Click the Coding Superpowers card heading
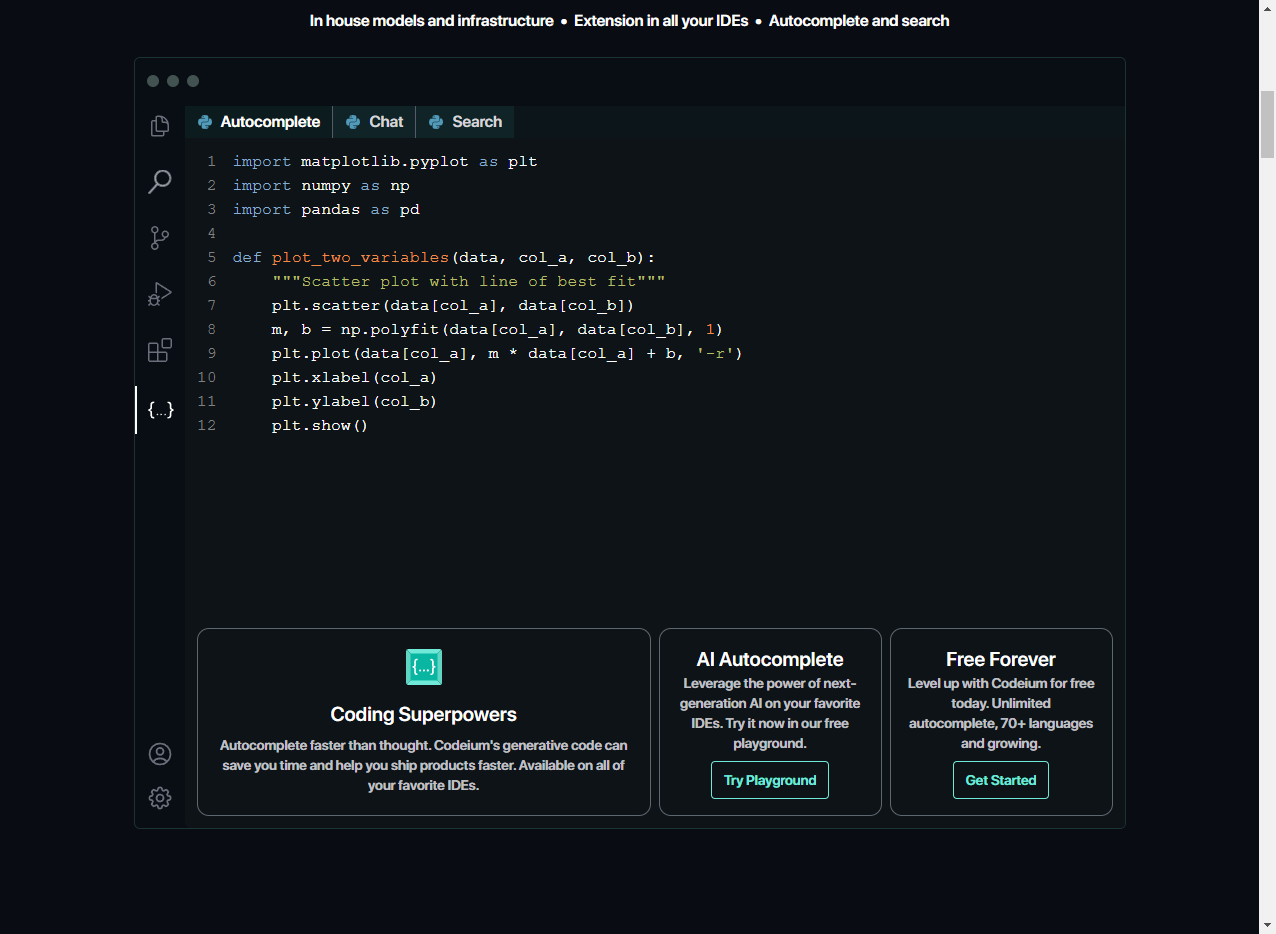1276x934 pixels. (424, 715)
